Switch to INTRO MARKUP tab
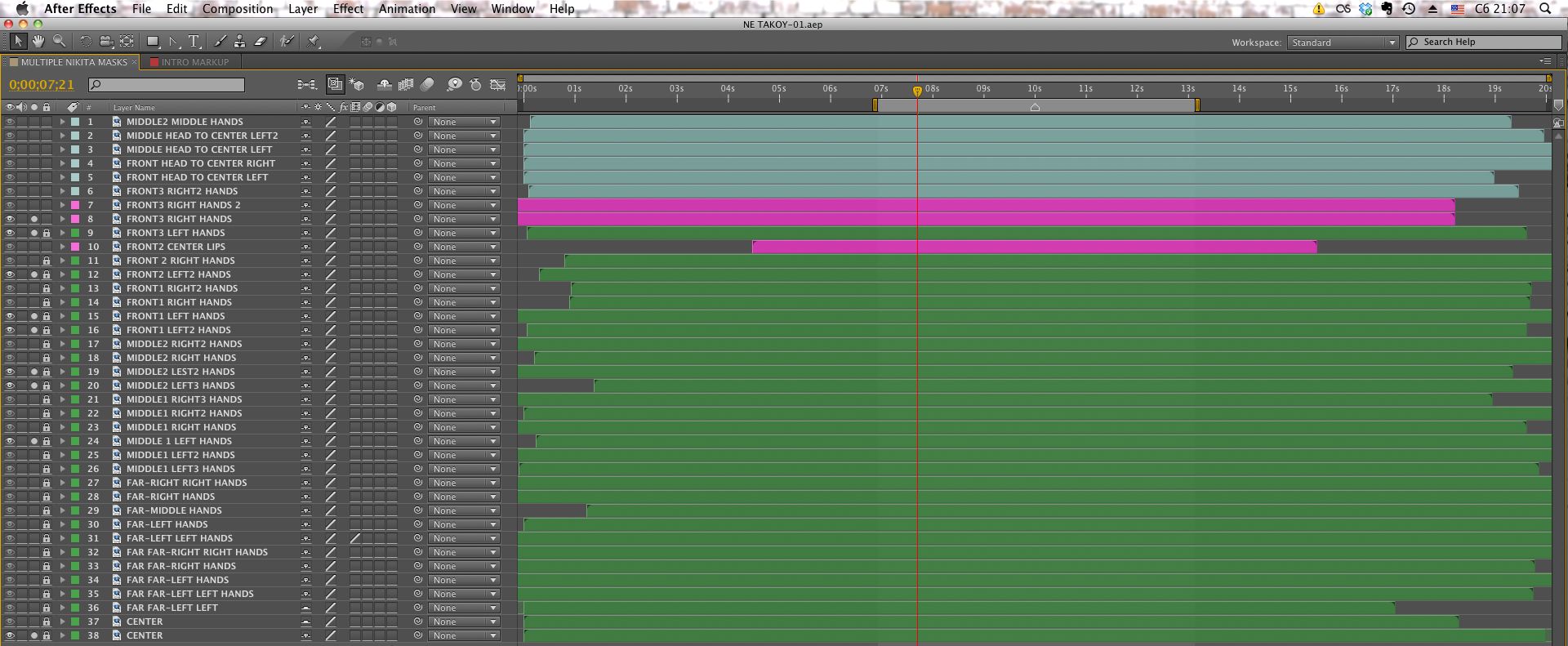The height and width of the screenshot is (646, 1568). [194, 62]
